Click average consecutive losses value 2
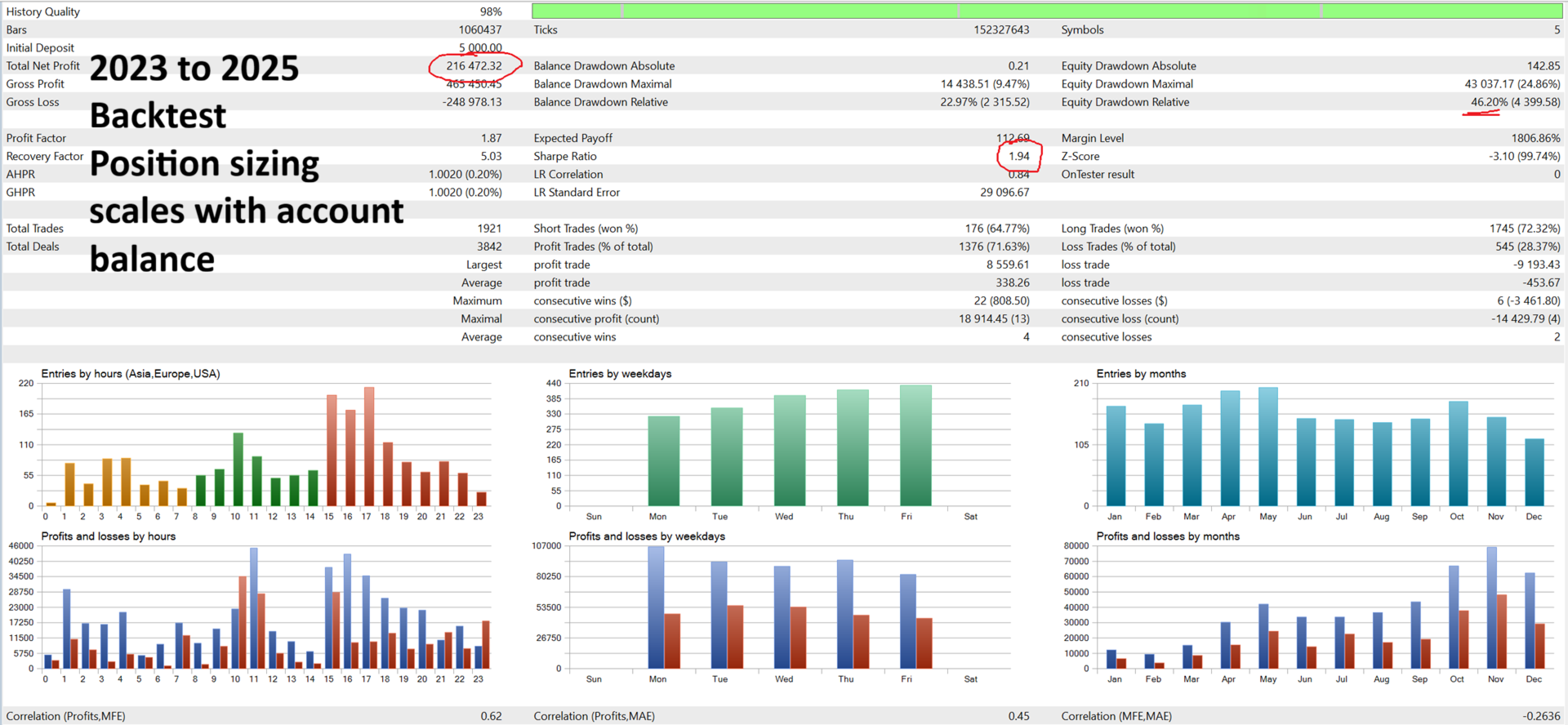Image resolution: width=1568 pixels, height=725 pixels. coord(1557,336)
